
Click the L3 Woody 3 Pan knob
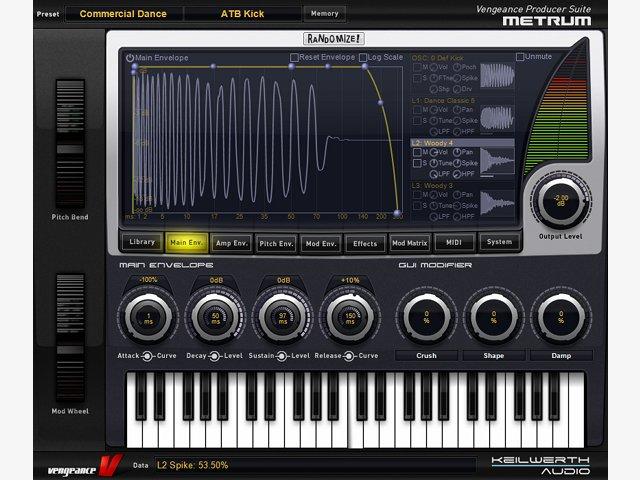point(457,195)
